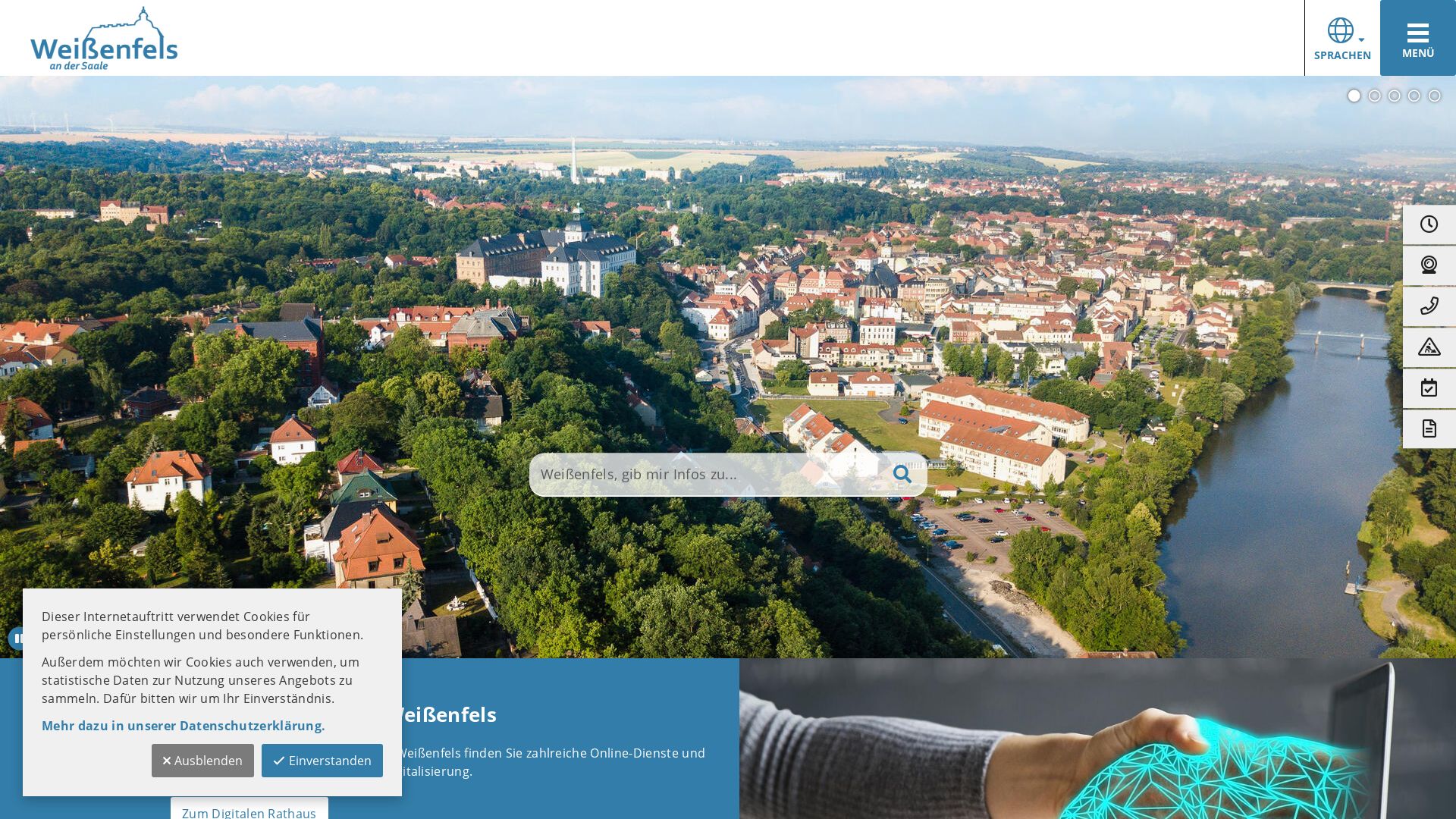Open the document forms sidebar icon
The height and width of the screenshot is (819, 1456).
click(x=1429, y=429)
